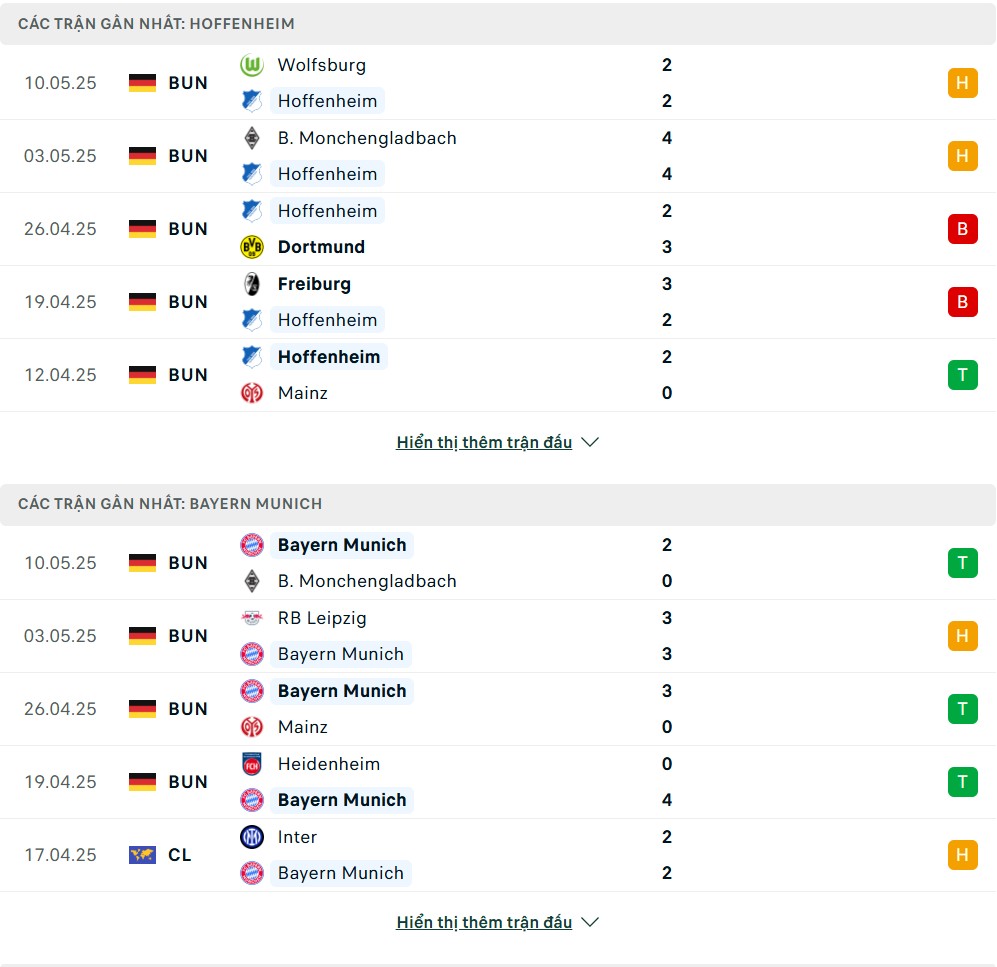
Task: Click the Bayern Munich name in the Heidenheim match
Action: [342, 800]
